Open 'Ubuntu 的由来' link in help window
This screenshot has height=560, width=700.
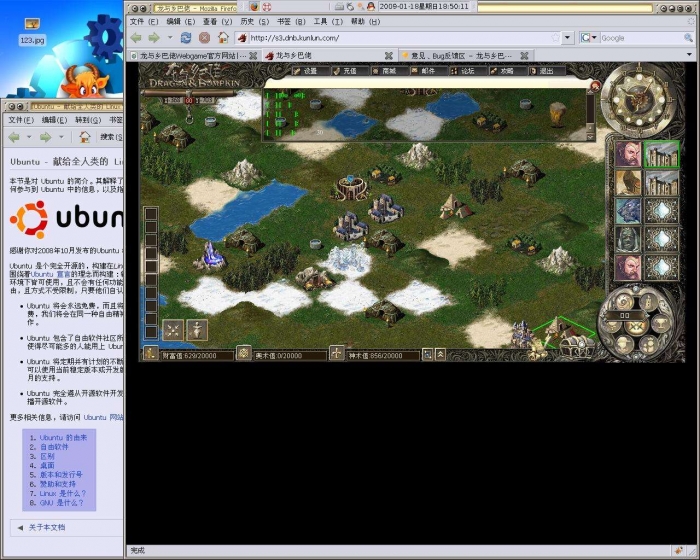[63, 438]
